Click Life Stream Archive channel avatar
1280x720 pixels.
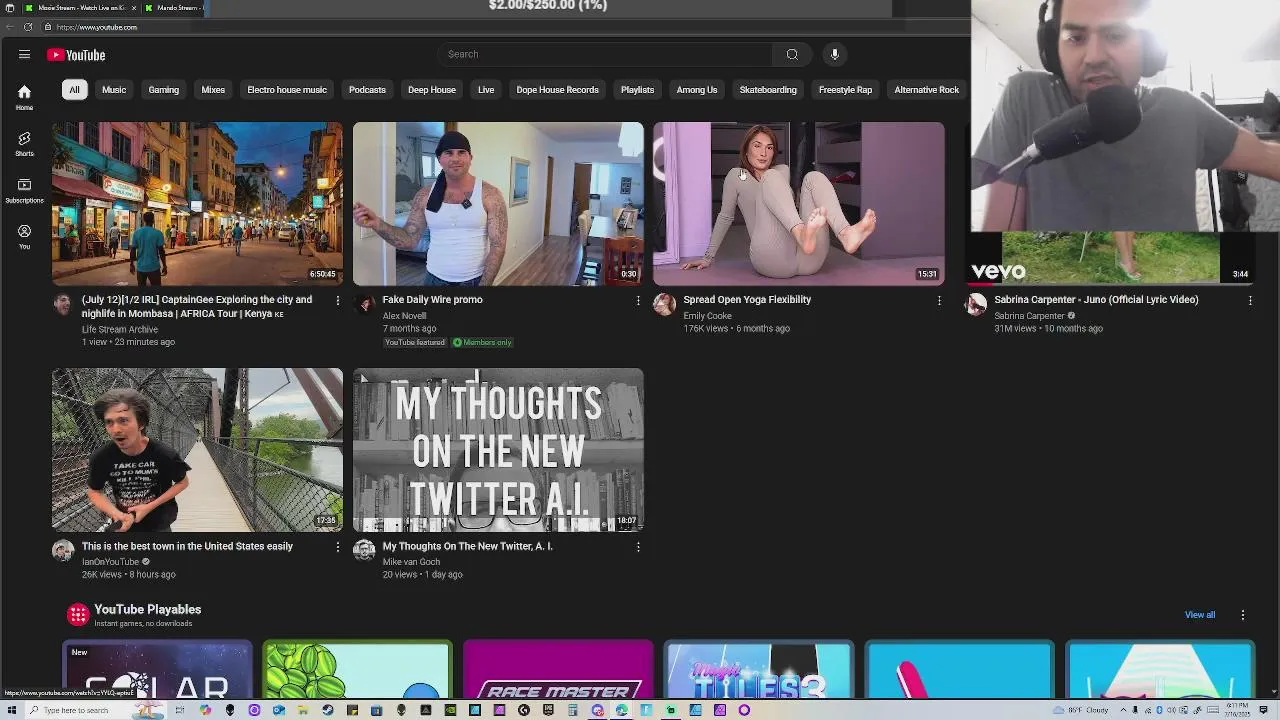63,304
